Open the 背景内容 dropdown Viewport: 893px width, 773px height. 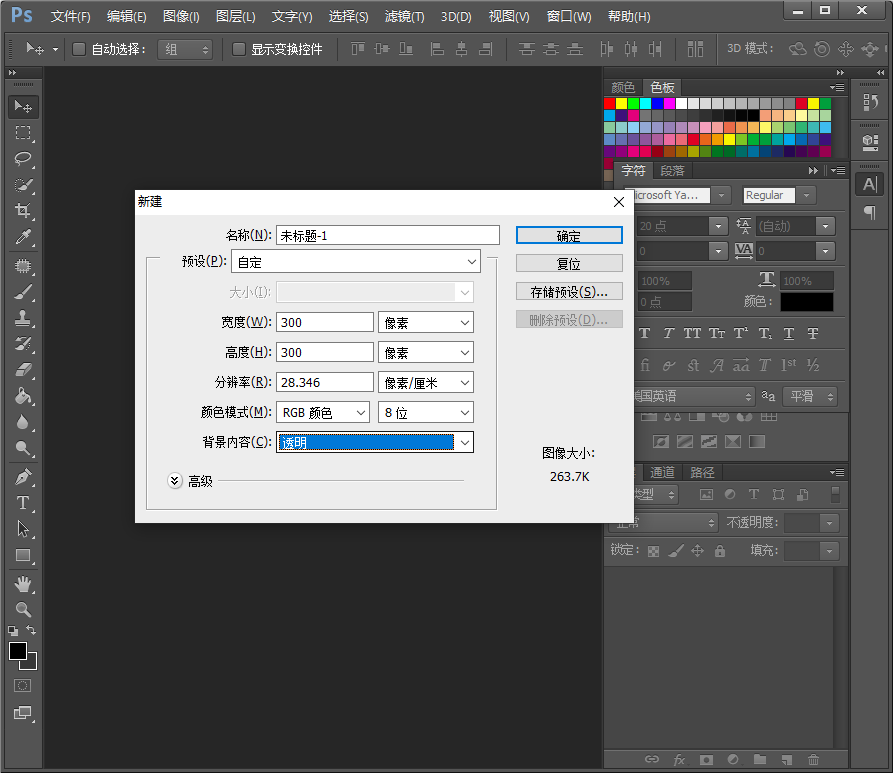[x=375, y=442]
